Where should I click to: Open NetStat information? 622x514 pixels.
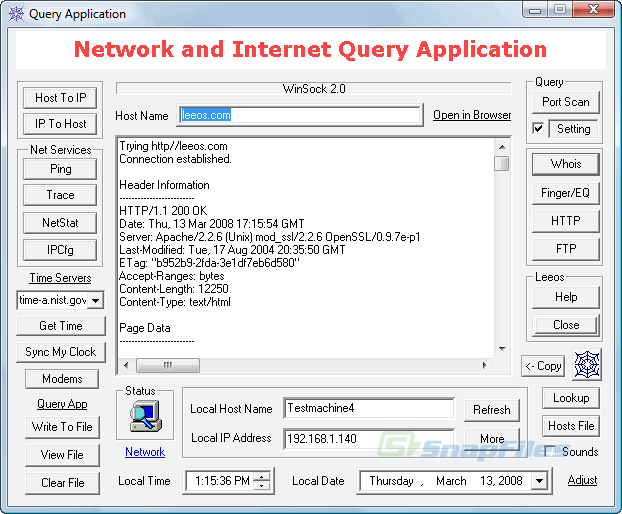click(60, 223)
